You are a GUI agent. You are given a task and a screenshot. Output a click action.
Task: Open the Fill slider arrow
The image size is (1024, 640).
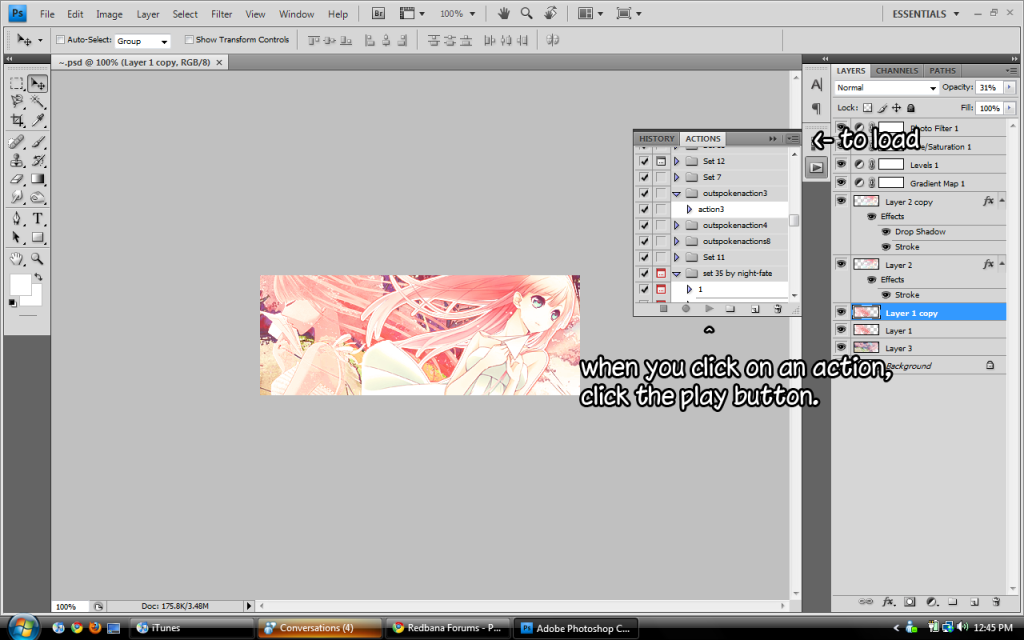1010,108
